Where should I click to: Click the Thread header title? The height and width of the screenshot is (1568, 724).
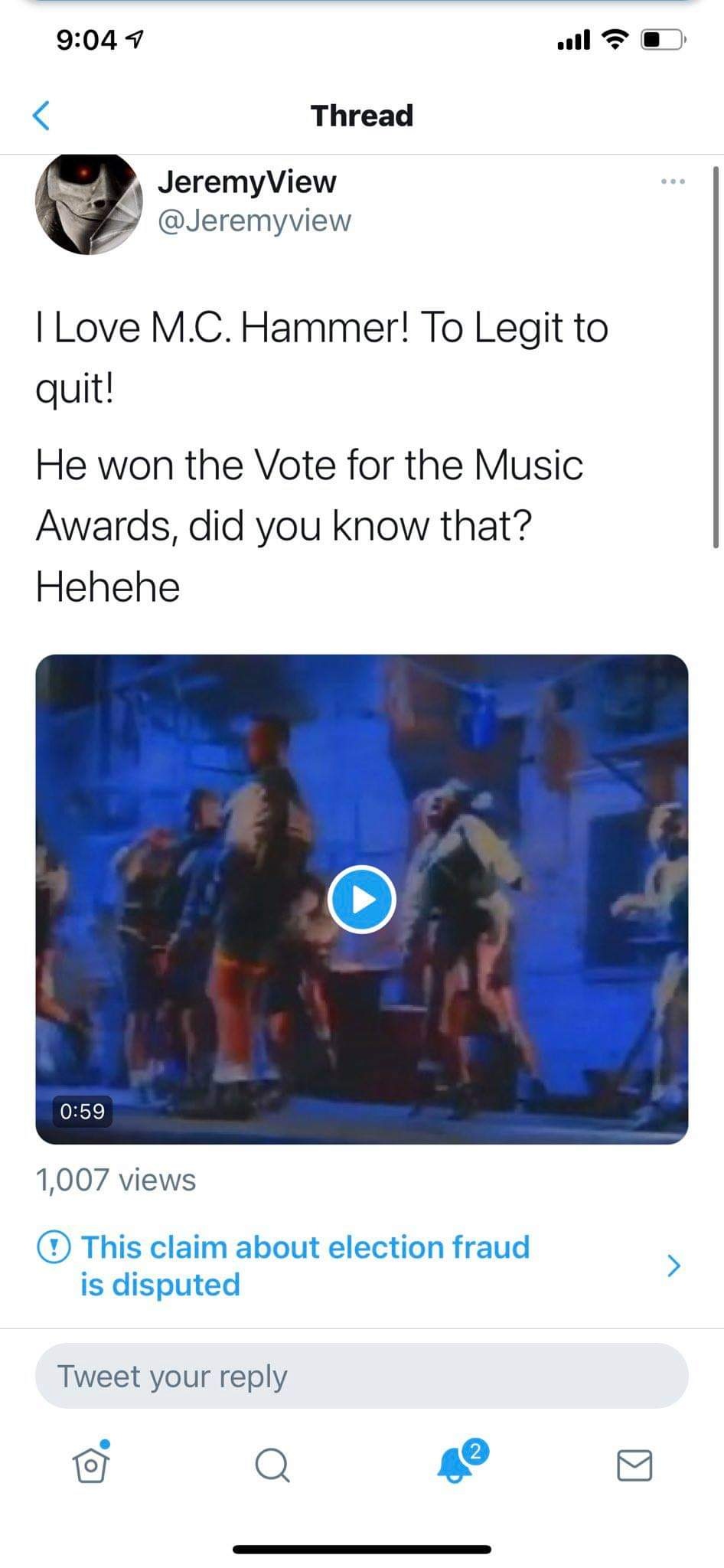[x=362, y=116]
